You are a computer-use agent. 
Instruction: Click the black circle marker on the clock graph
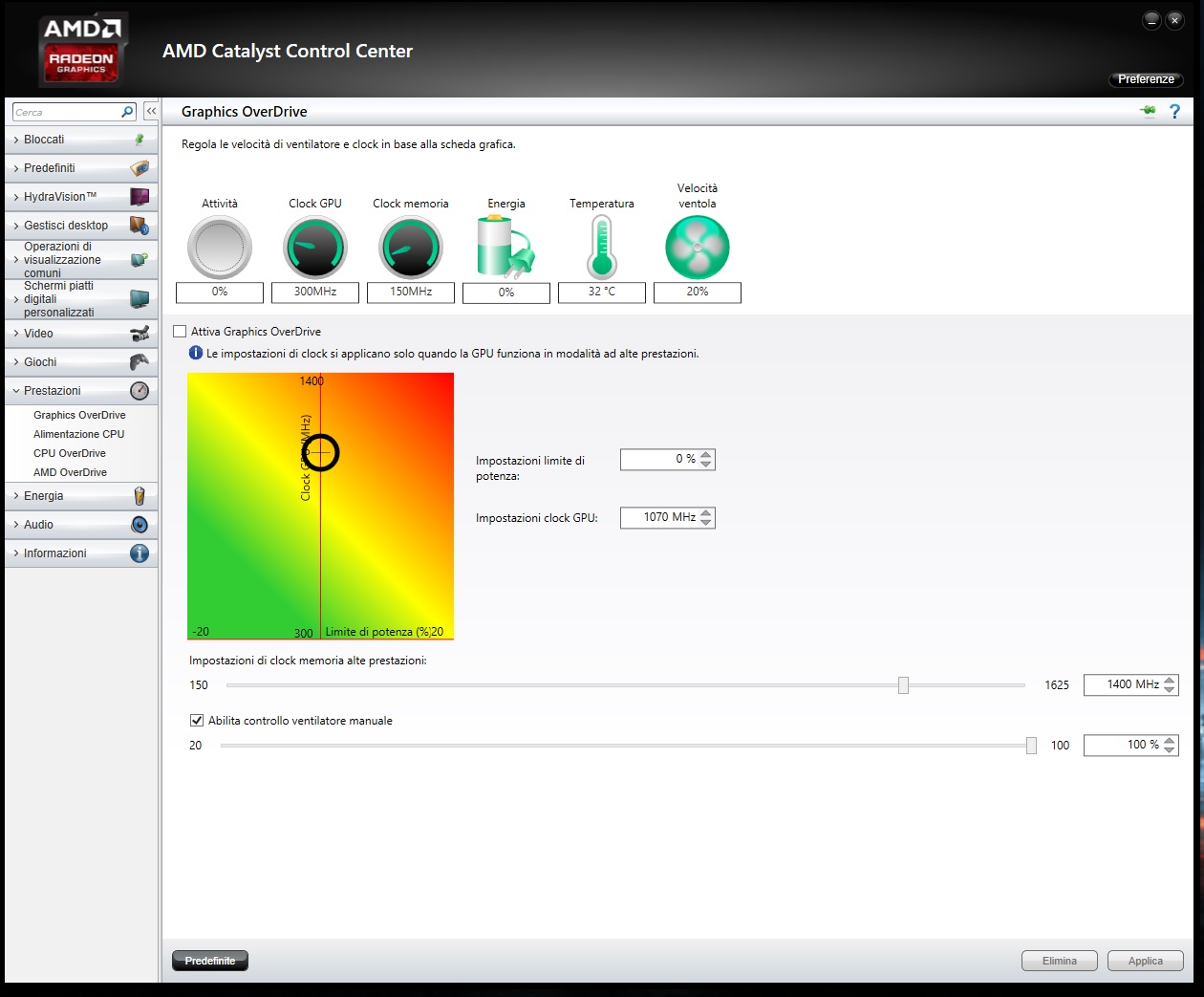pos(321,452)
